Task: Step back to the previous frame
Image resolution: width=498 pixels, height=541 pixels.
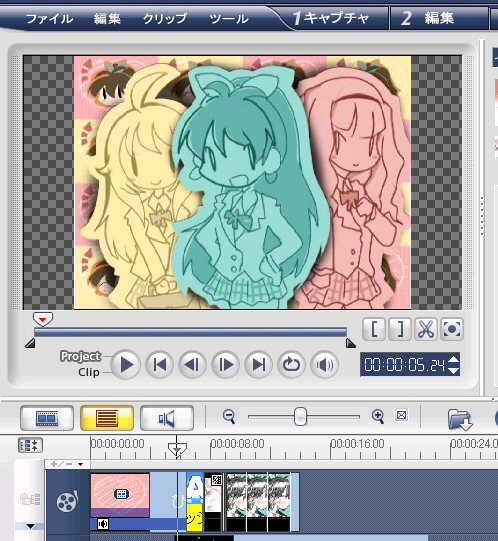Action: 192,364
